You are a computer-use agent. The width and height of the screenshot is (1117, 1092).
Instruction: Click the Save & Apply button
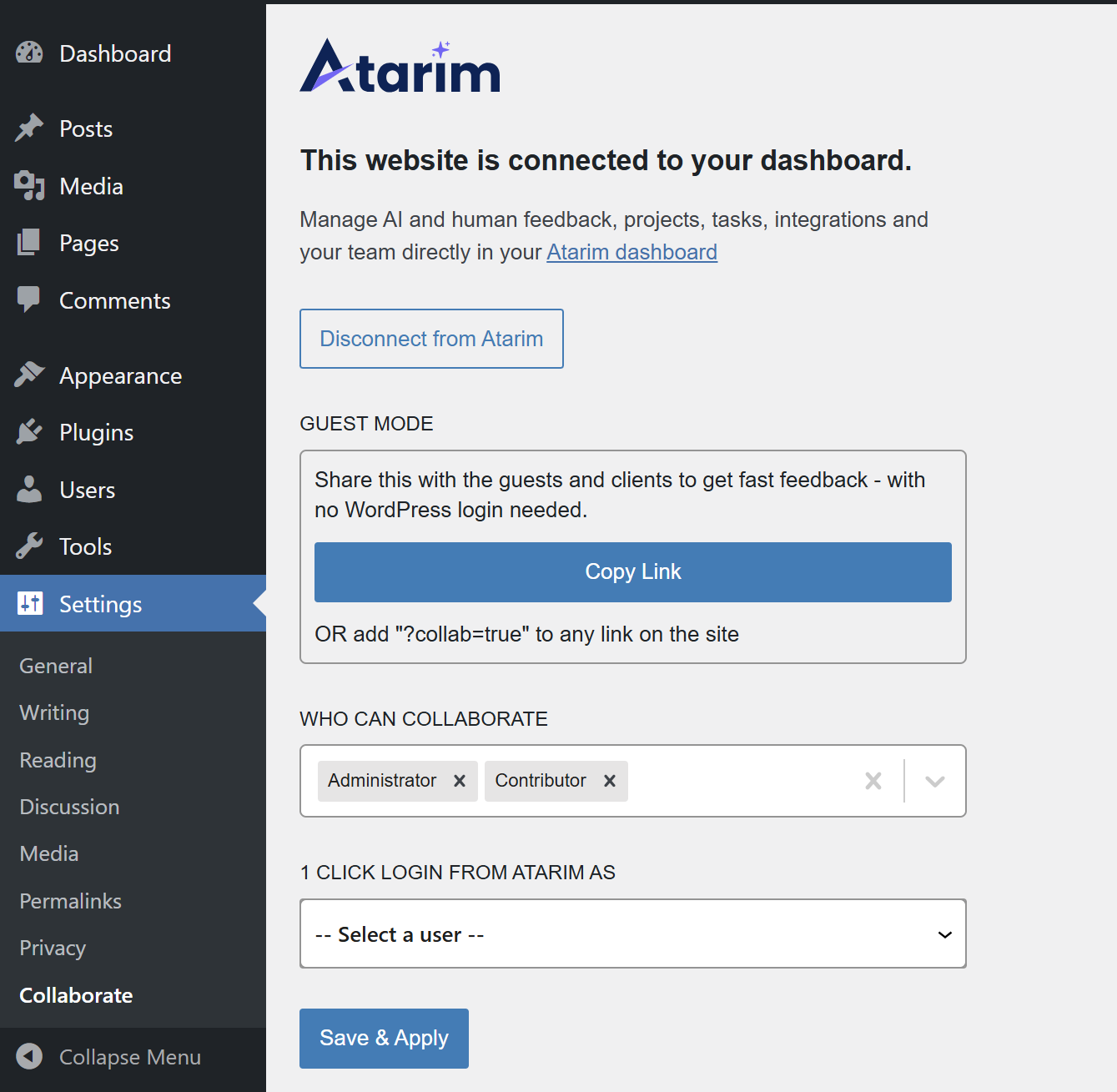(384, 1038)
